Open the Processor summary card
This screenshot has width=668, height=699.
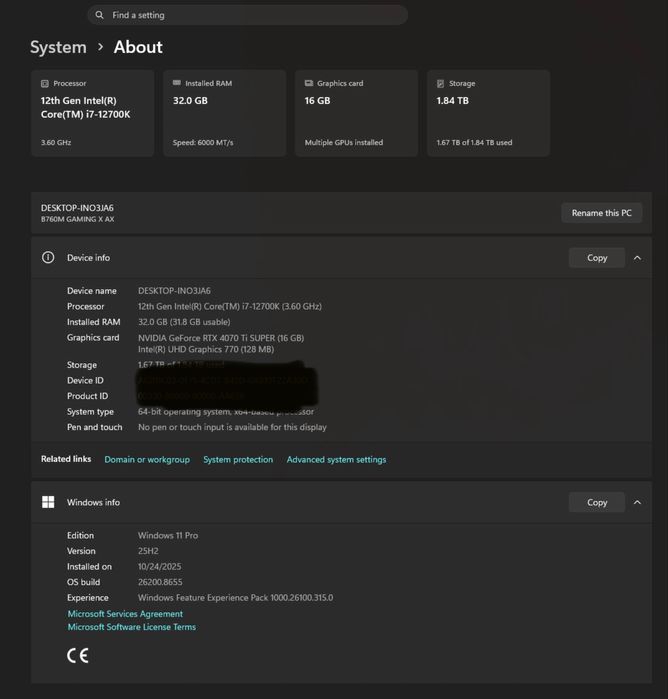pos(93,113)
